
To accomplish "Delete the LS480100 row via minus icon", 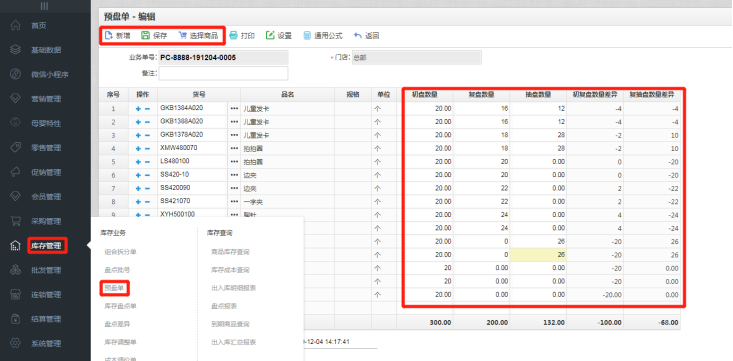I will (147, 162).
